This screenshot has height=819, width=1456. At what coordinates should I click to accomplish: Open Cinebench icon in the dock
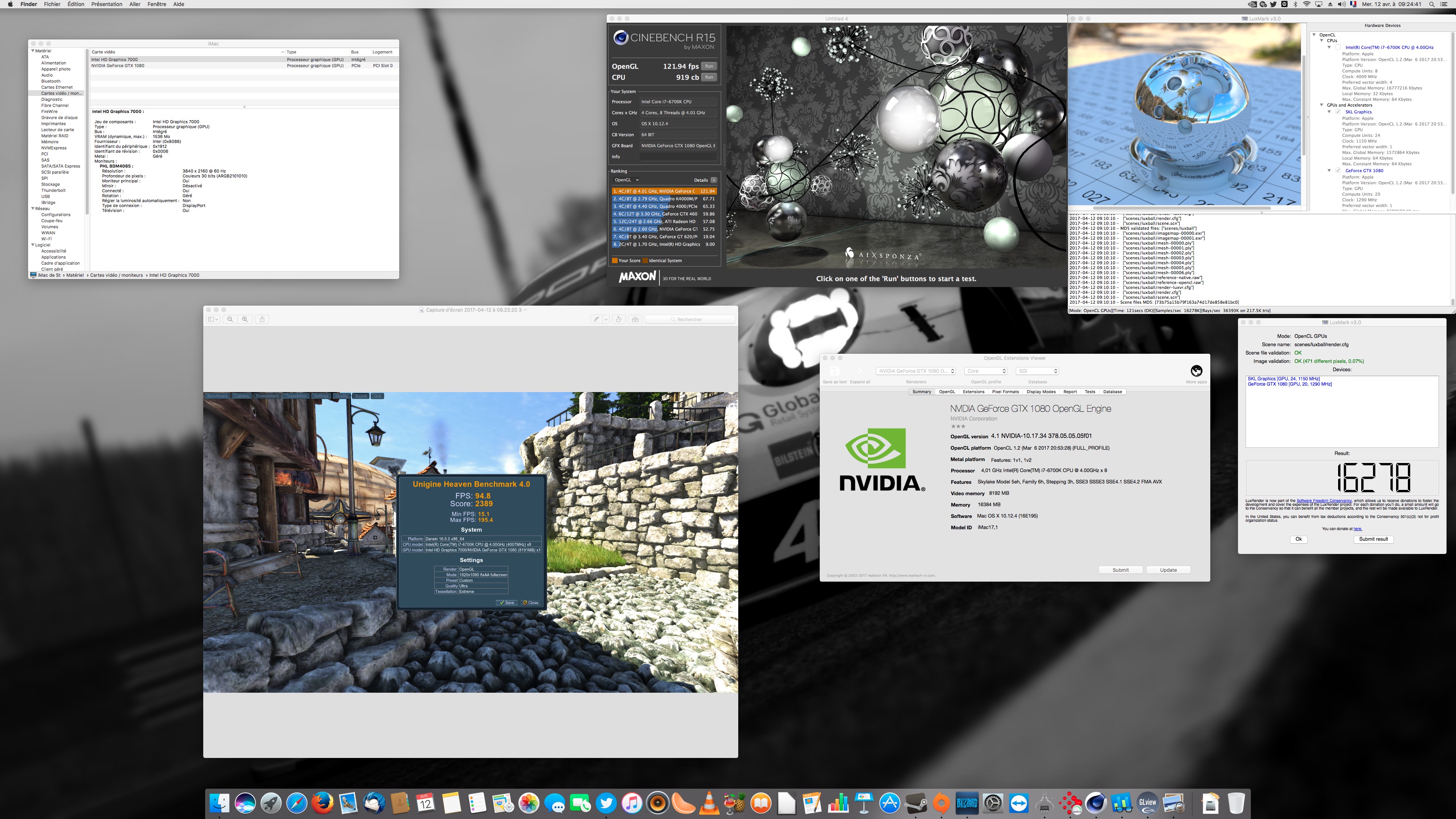click(1096, 803)
